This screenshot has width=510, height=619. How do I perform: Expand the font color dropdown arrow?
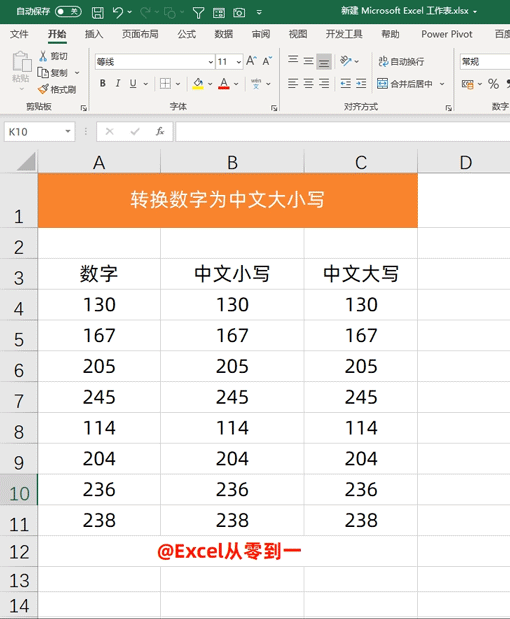[236, 84]
